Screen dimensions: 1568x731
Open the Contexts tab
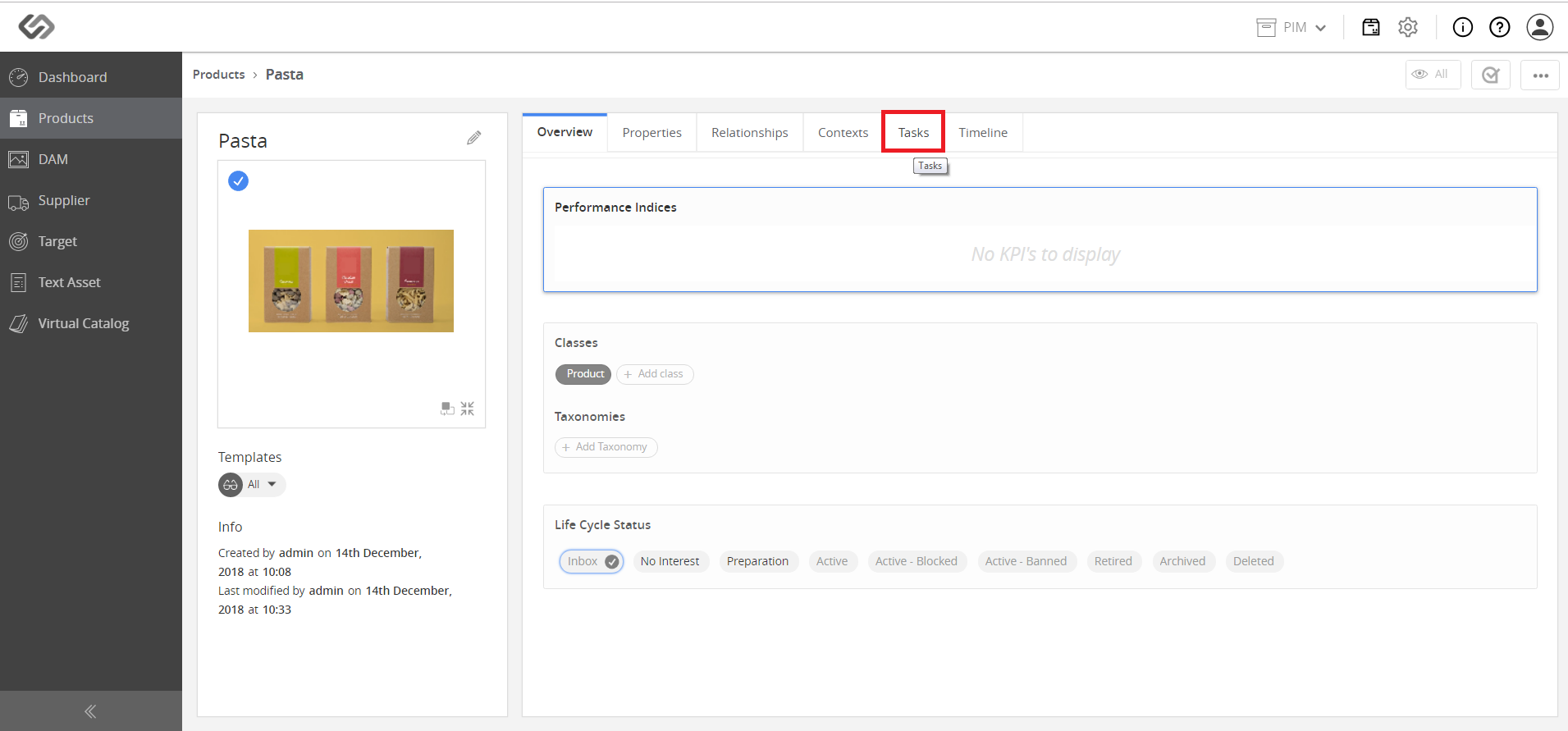click(843, 133)
